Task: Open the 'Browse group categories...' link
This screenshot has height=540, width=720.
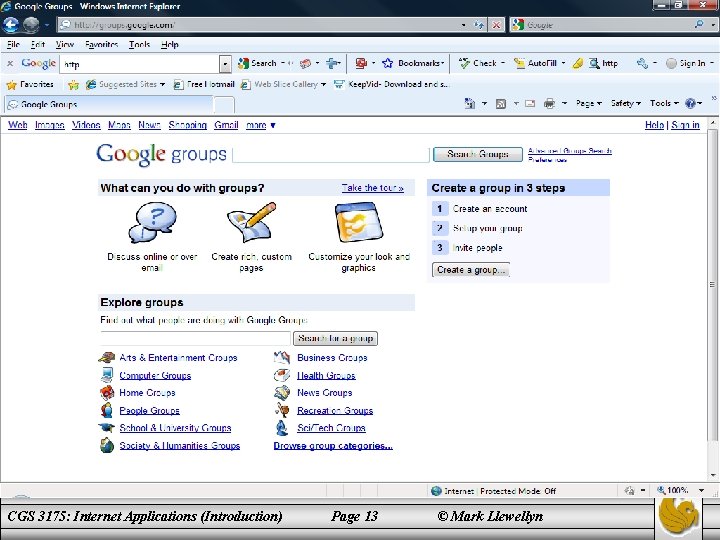Action: click(x=333, y=445)
